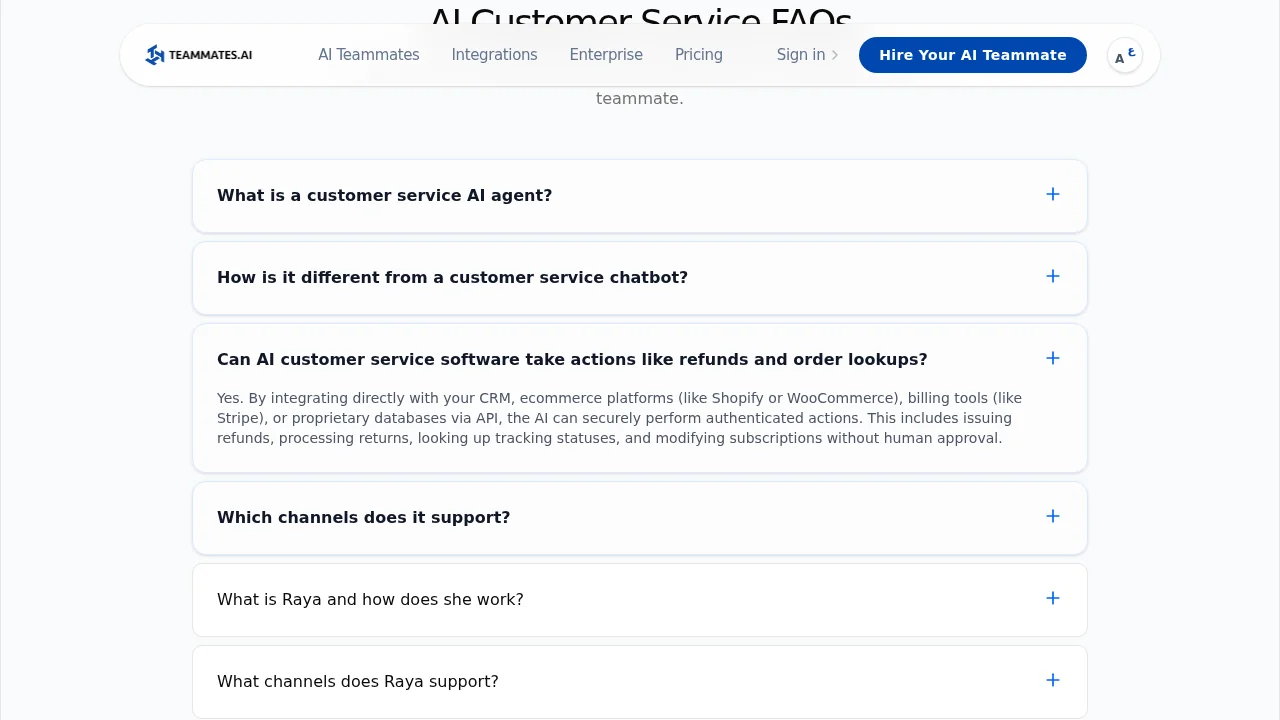Collapse the refunds and order lookups question

click(572, 359)
